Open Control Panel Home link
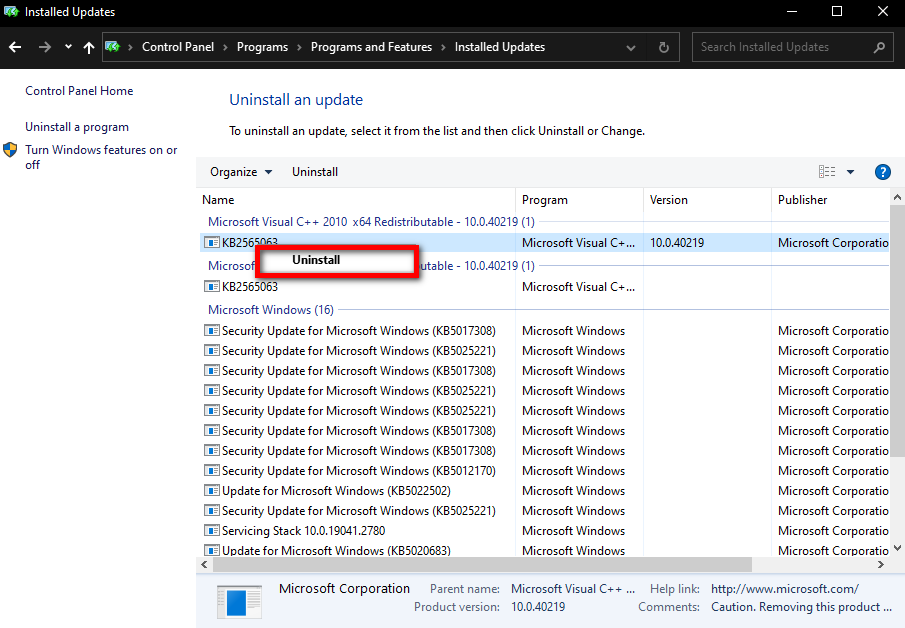Image resolution: width=905 pixels, height=628 pixels. 79,91
